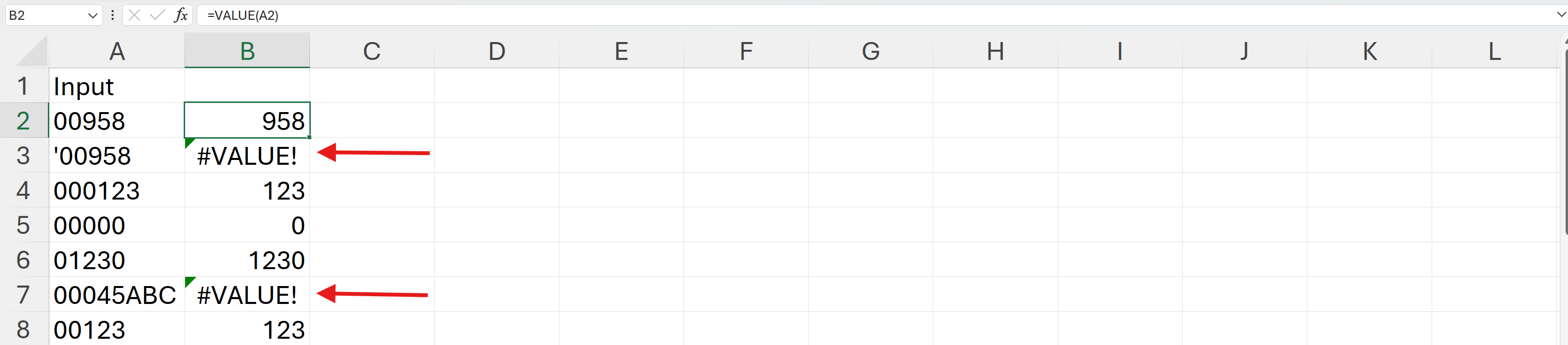This screenshot has width=1568, height=345.
Task: Expand the formula bar with right chevron
Action: coord(1560,15)
